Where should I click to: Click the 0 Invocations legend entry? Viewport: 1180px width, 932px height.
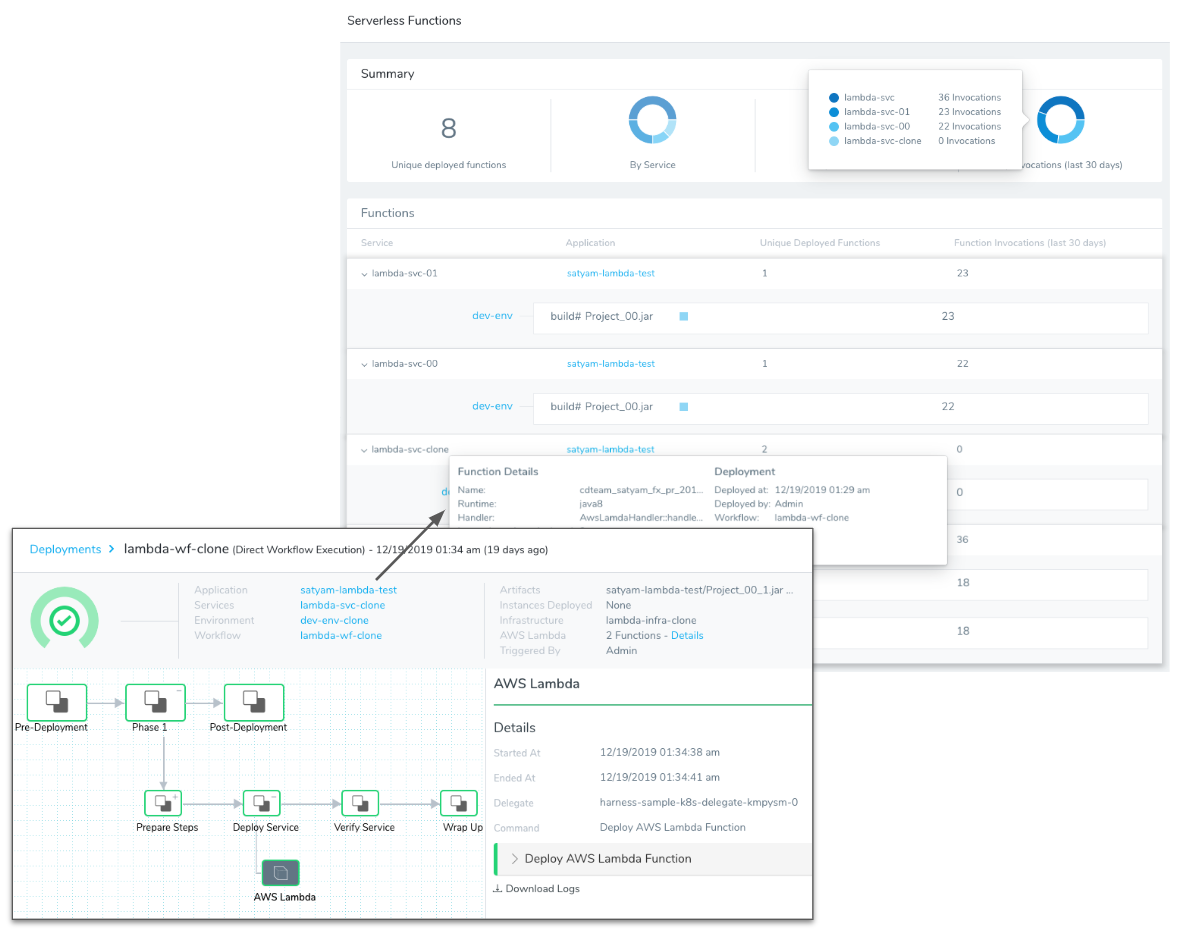click(966, 141)
